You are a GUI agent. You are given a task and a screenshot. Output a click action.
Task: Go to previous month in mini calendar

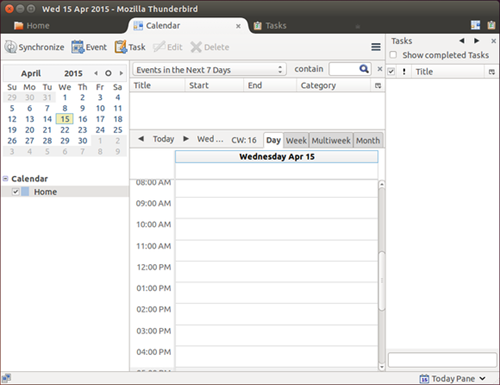coord(96,73)
